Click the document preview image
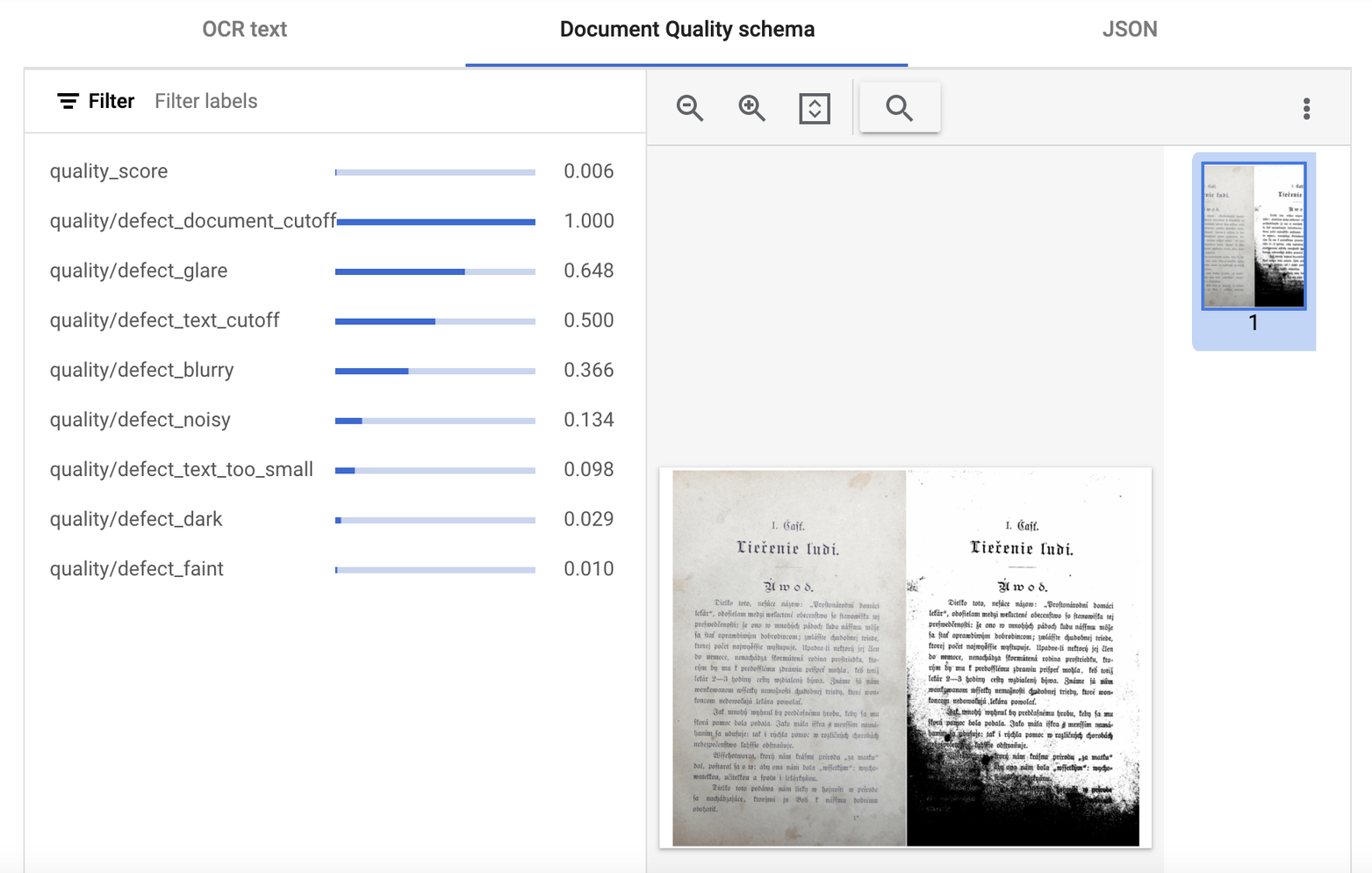Image resolution: width=1372 pixels, height=873 pixels. [x=906, y=658]
